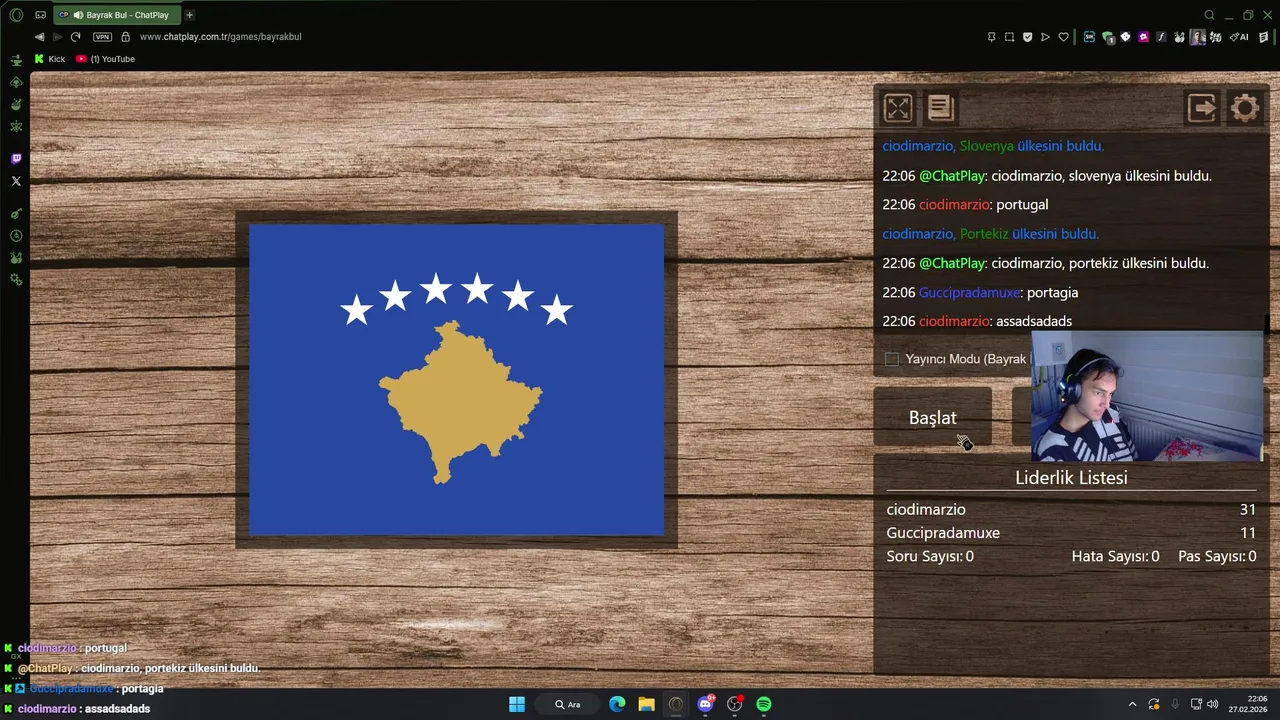Viewport: 1280px width, 720px height.
Task: Reload the current page
Action: 75,37
